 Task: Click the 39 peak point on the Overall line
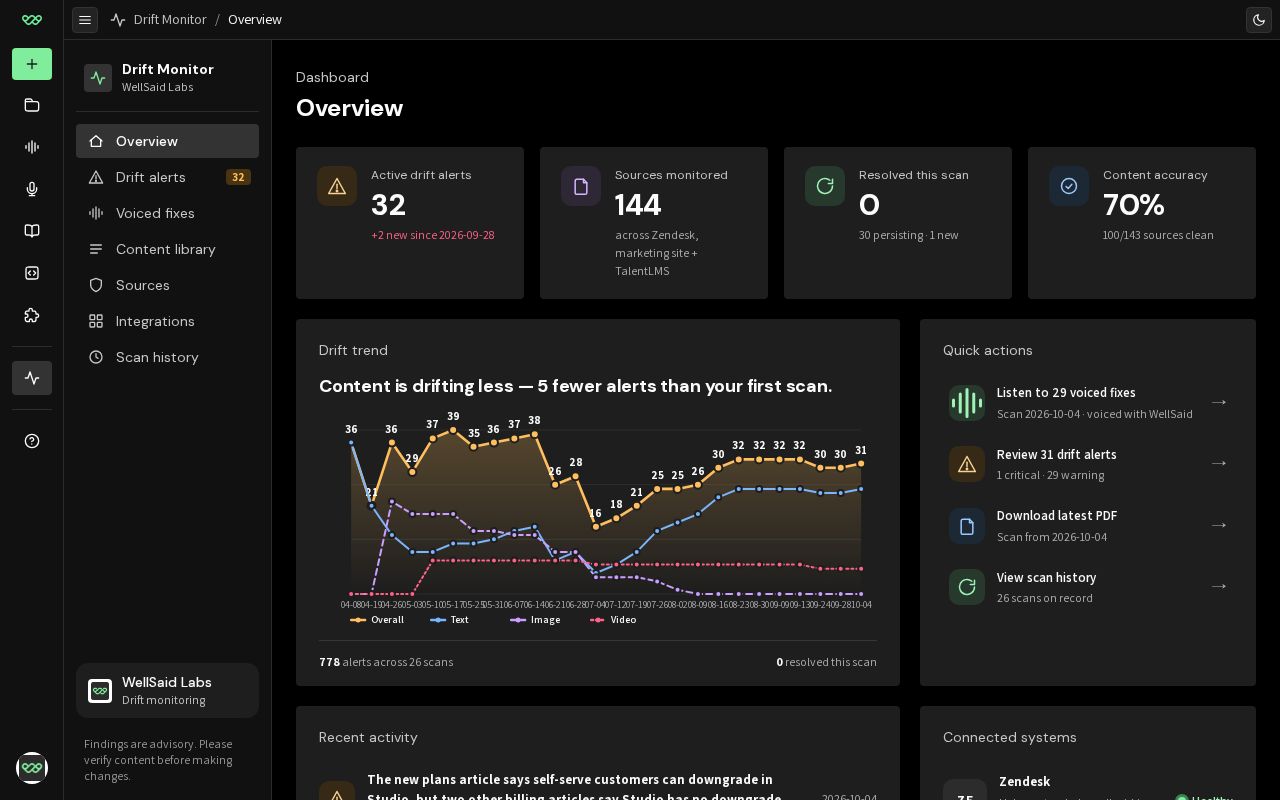[x=453, y=430]
